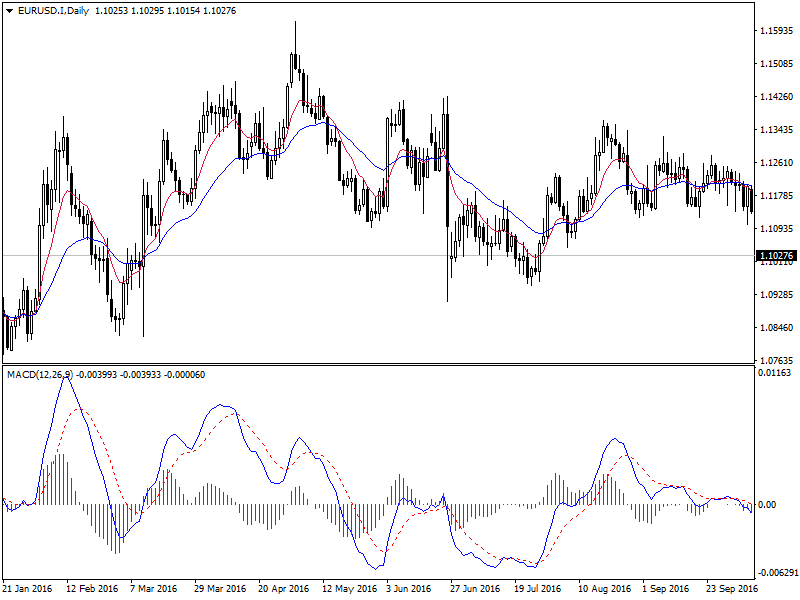Select the current price label 1.10276
This screenshot has width=800, height=600.
coord(777,256)
